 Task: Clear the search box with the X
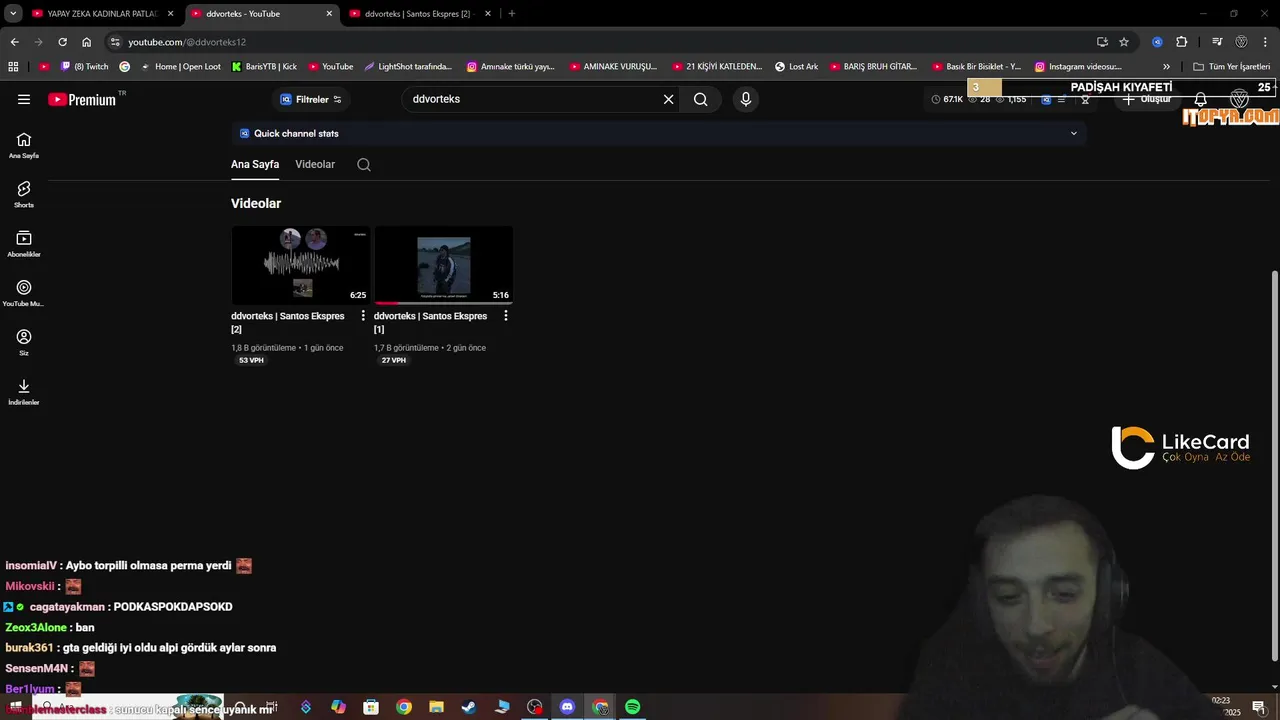click(668, 99)
